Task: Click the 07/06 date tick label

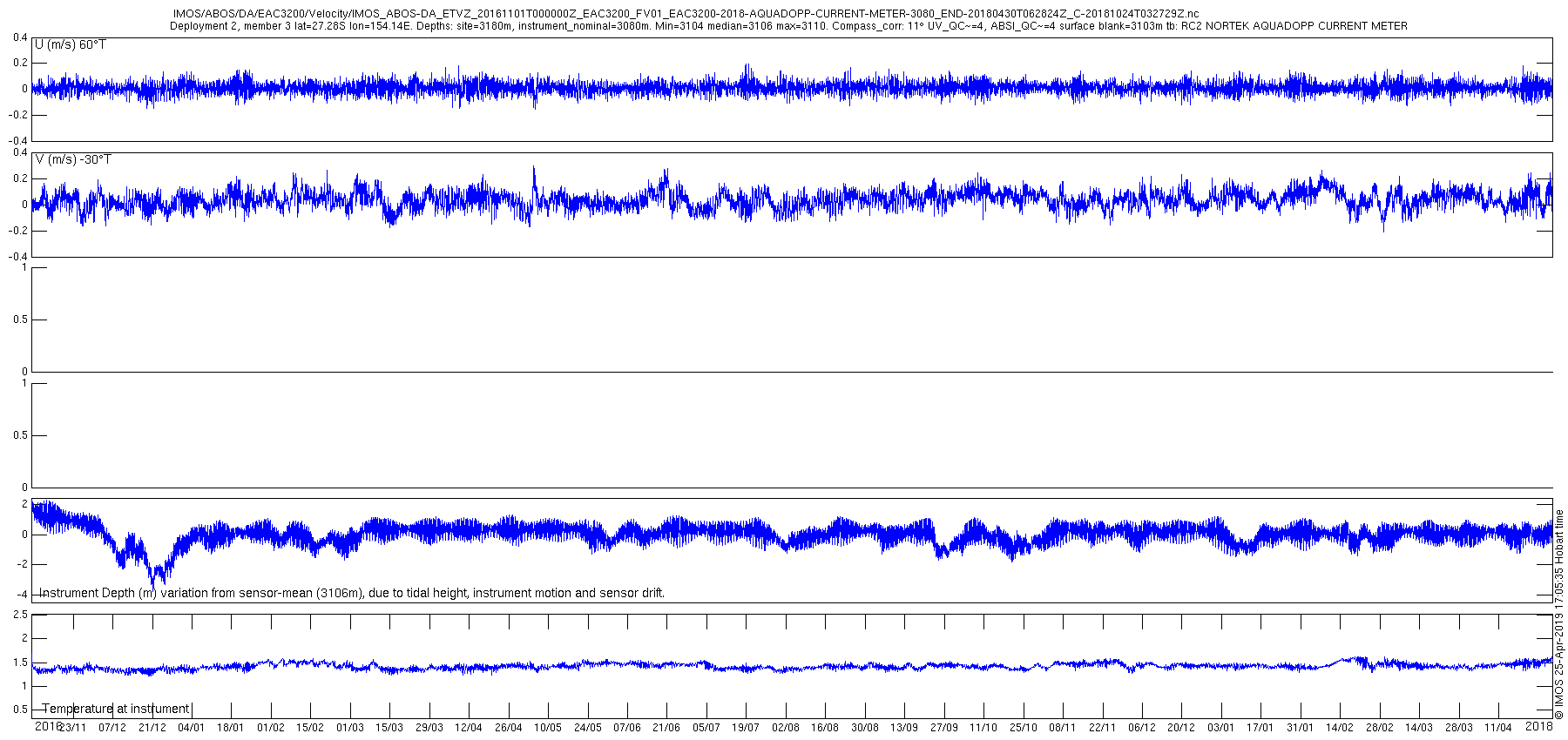Action: 627,728
